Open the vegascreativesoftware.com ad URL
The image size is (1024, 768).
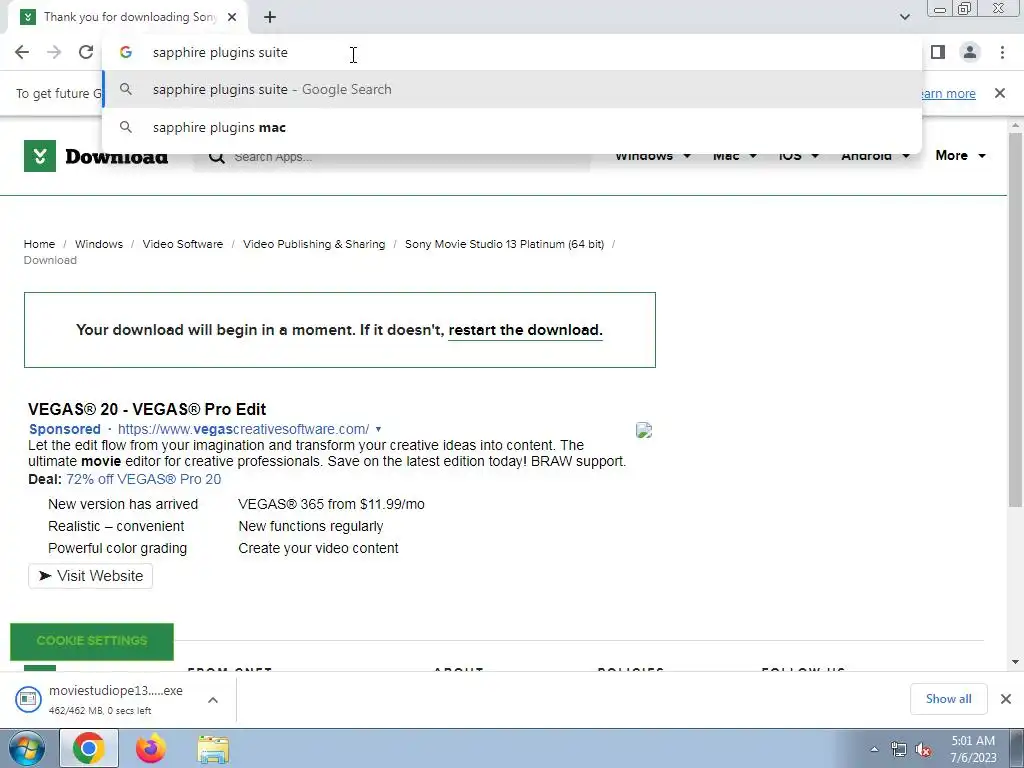(x=243, y=429)
